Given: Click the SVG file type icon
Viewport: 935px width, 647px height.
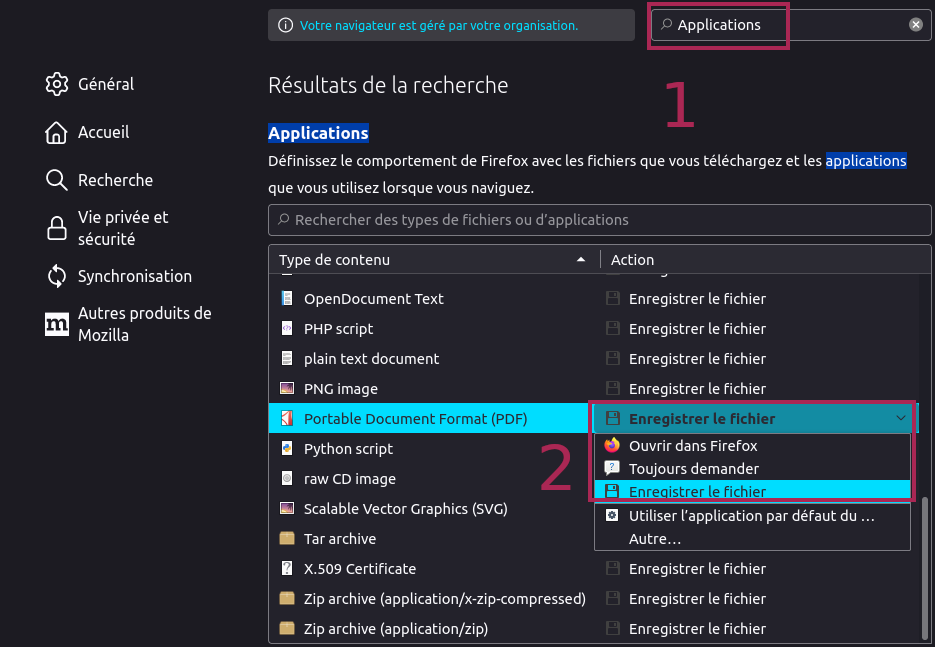Looking at the screenshot, I should pyautogui.click(x=287, y=508).
